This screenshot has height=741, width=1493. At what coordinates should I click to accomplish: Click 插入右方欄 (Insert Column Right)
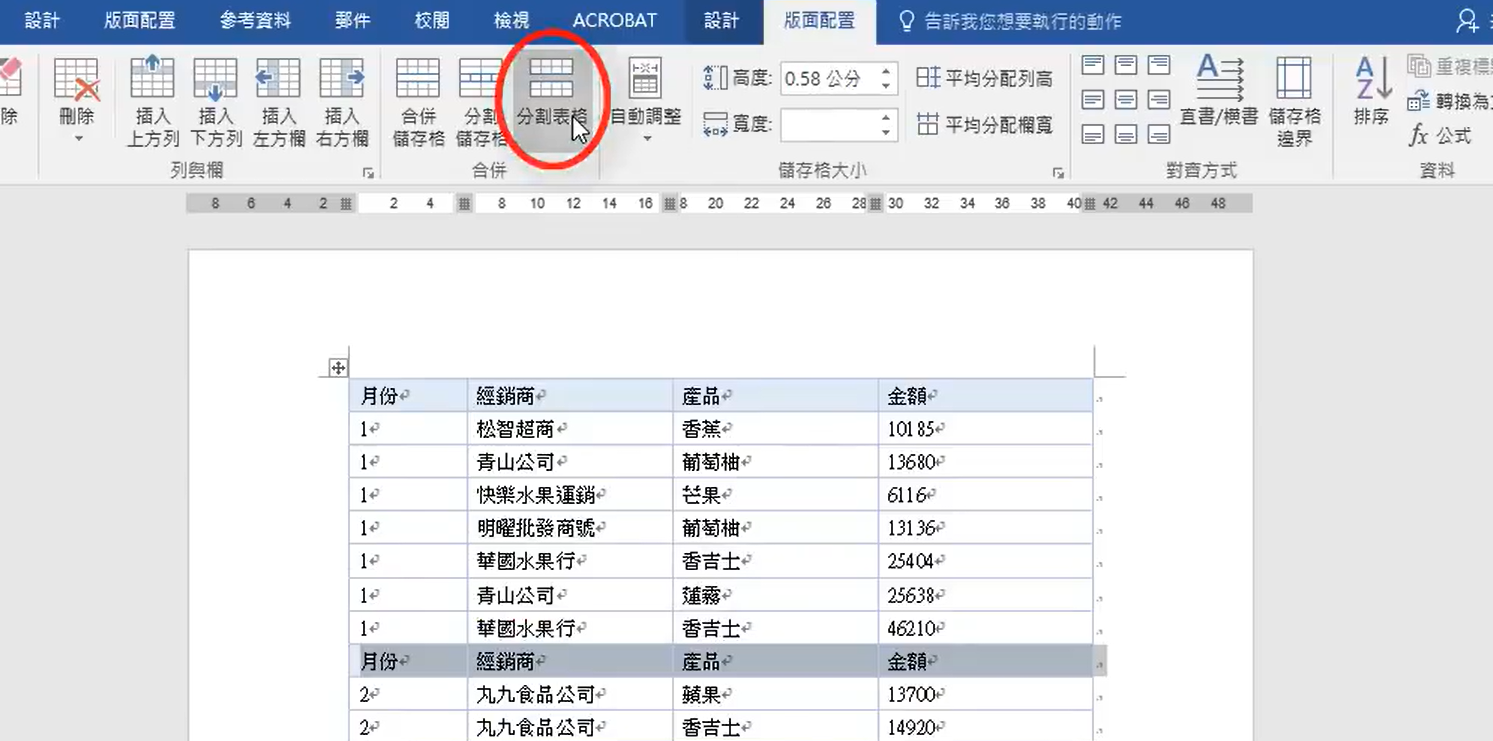click(x=341, y=103)
